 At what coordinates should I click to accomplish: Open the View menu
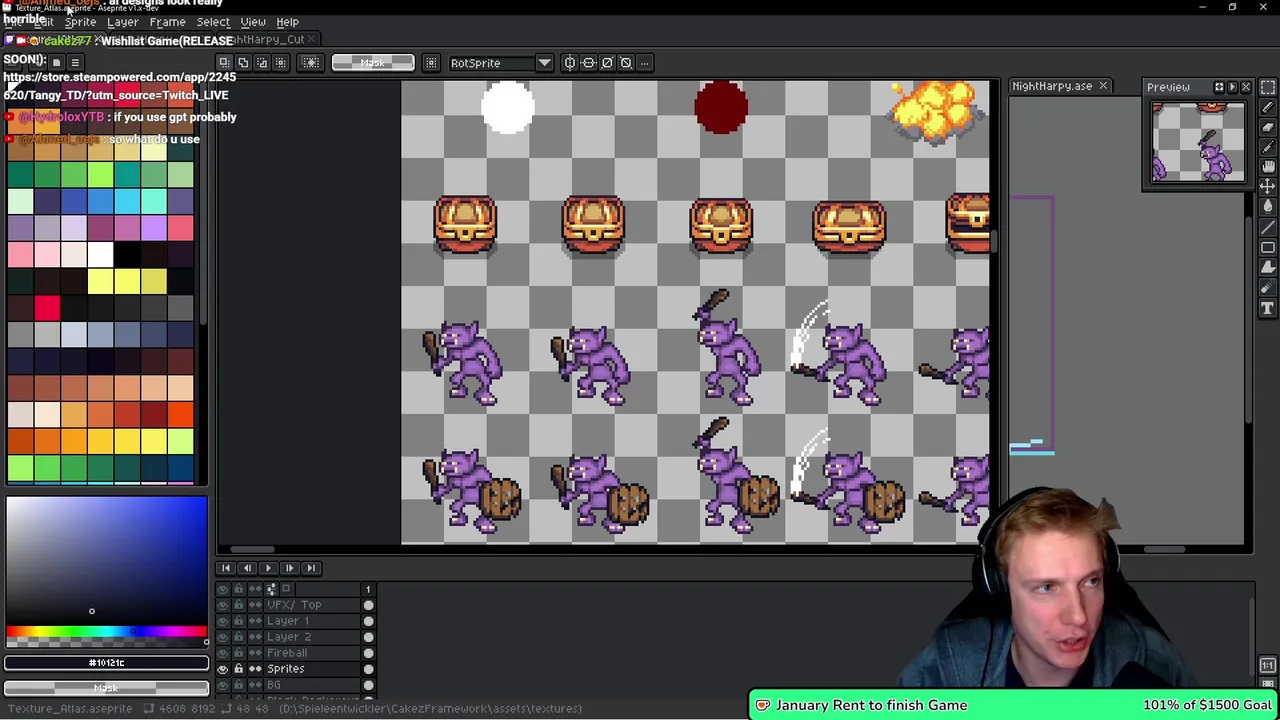[253, 22]
